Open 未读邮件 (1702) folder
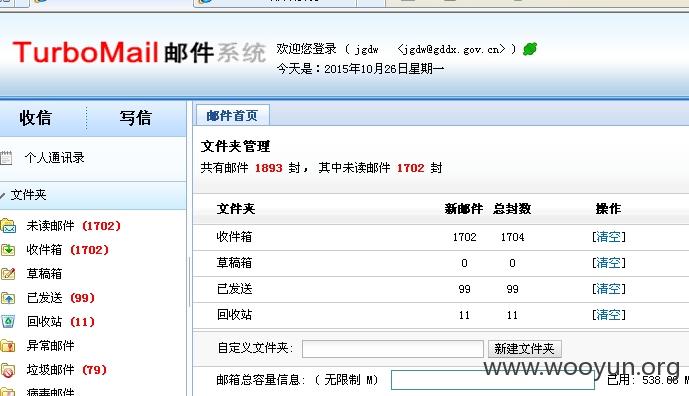Viewport: 689px width, 396px height. coord(73,226)
